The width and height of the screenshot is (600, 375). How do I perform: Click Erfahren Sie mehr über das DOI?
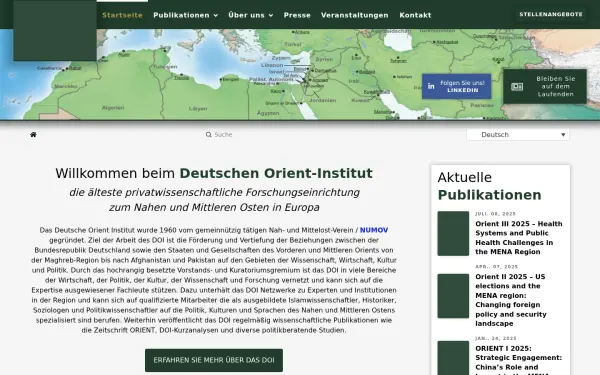[214, 360]
